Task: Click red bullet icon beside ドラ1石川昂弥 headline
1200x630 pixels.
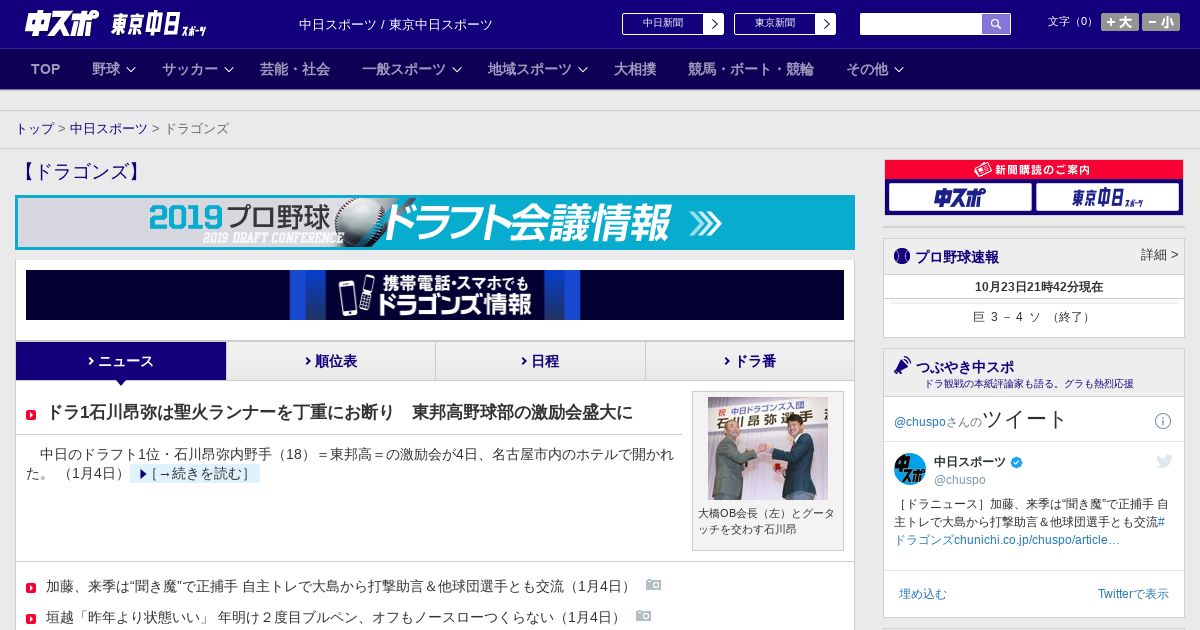Action: click(x=31, y=415)
